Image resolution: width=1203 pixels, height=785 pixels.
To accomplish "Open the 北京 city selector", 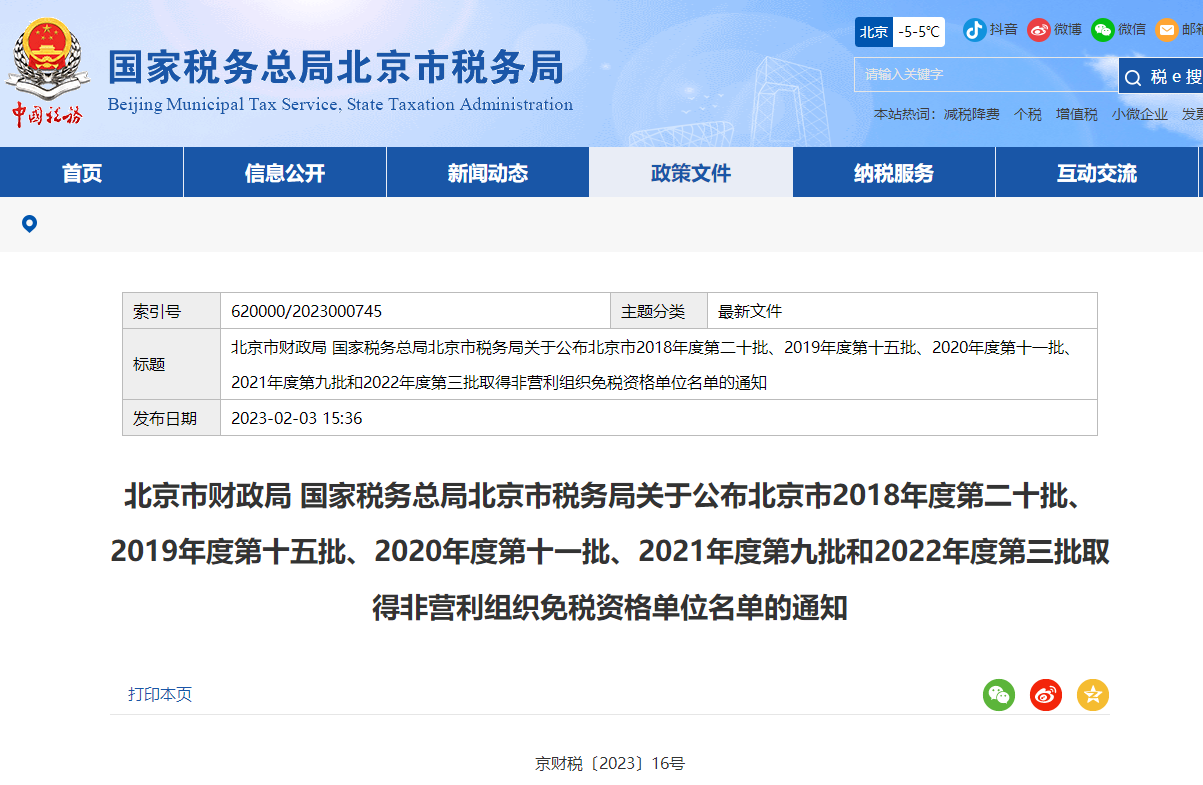I will tap(872, 32).
